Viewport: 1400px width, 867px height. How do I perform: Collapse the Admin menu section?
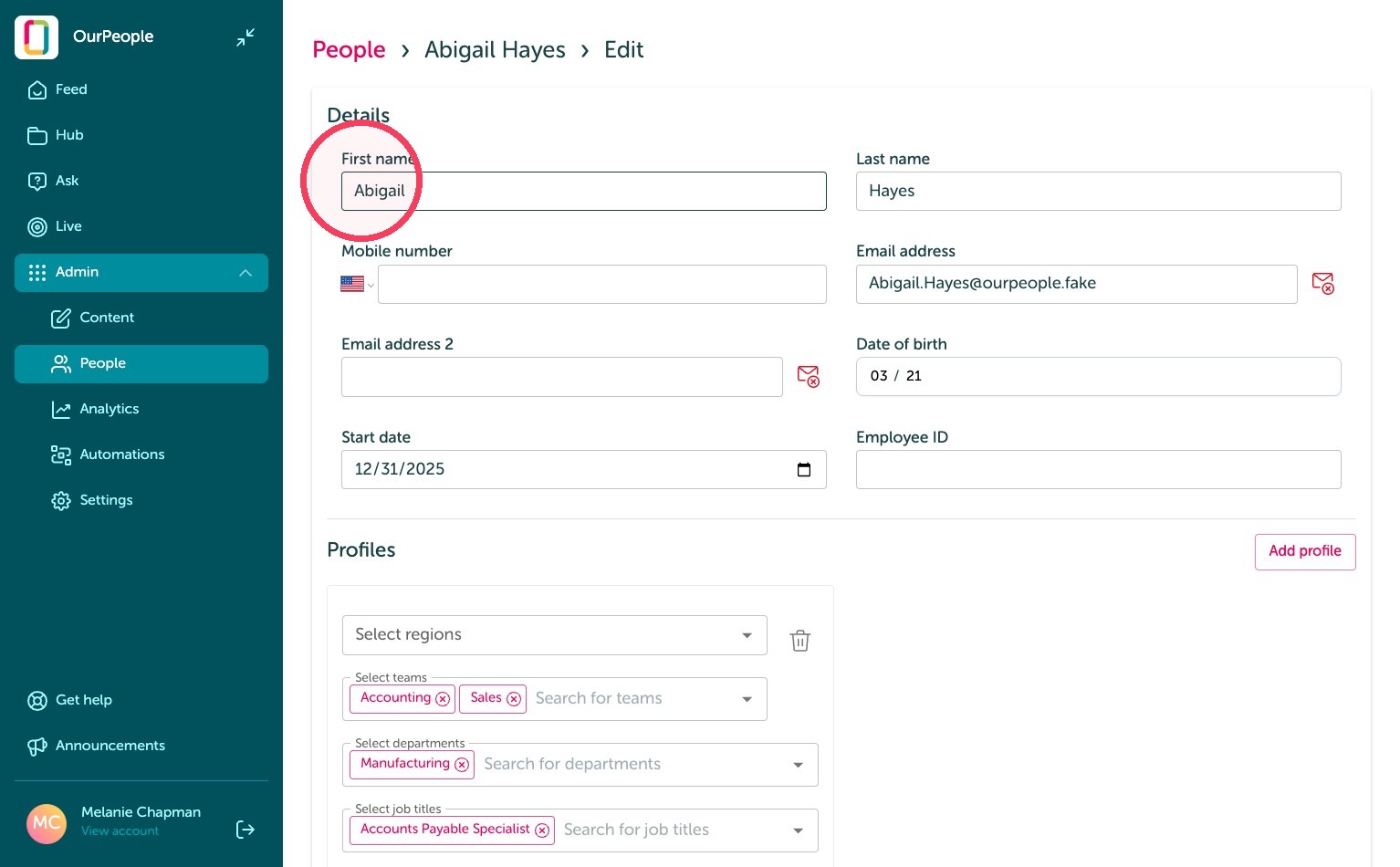tap(246, 273)
